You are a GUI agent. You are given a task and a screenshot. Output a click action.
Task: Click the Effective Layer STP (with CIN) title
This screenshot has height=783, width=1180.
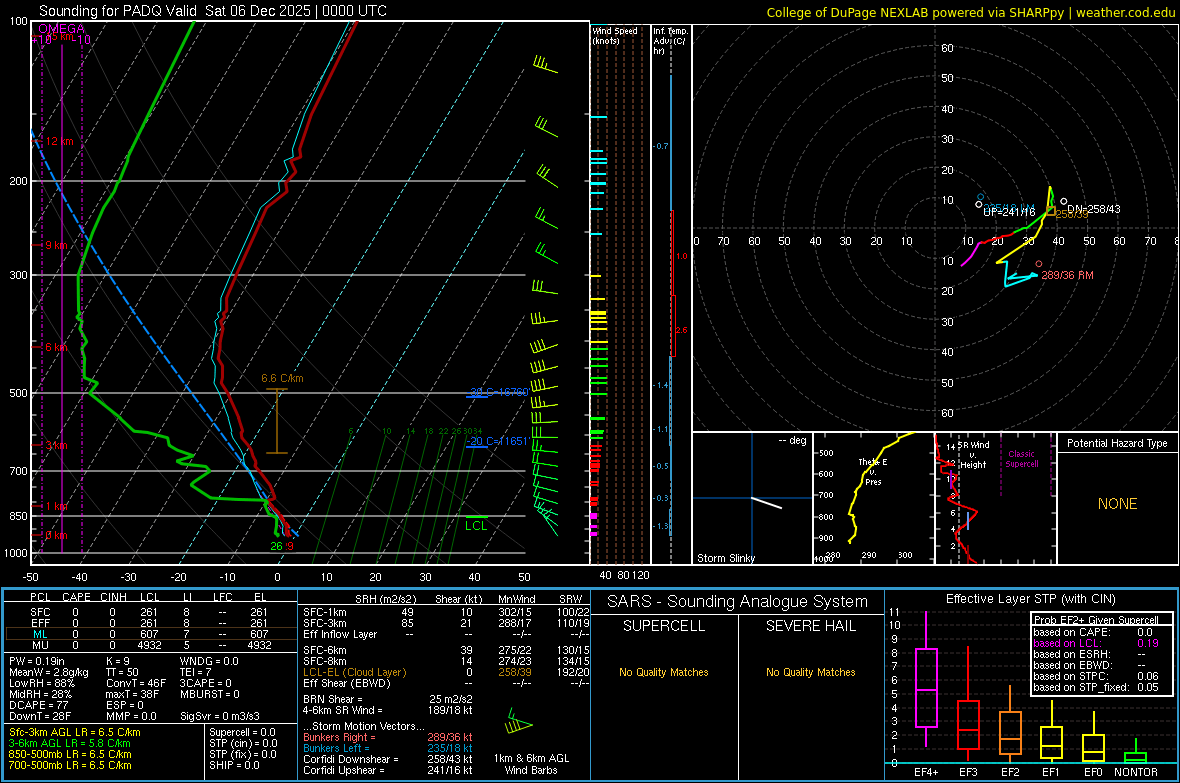tap(1030, 599)
